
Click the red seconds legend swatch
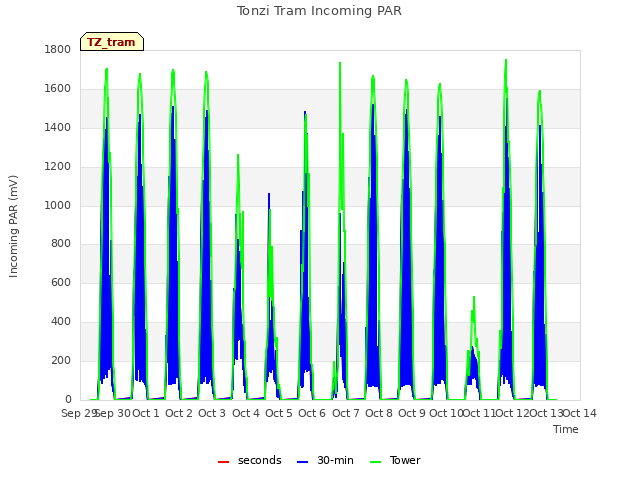pos(223,462)
